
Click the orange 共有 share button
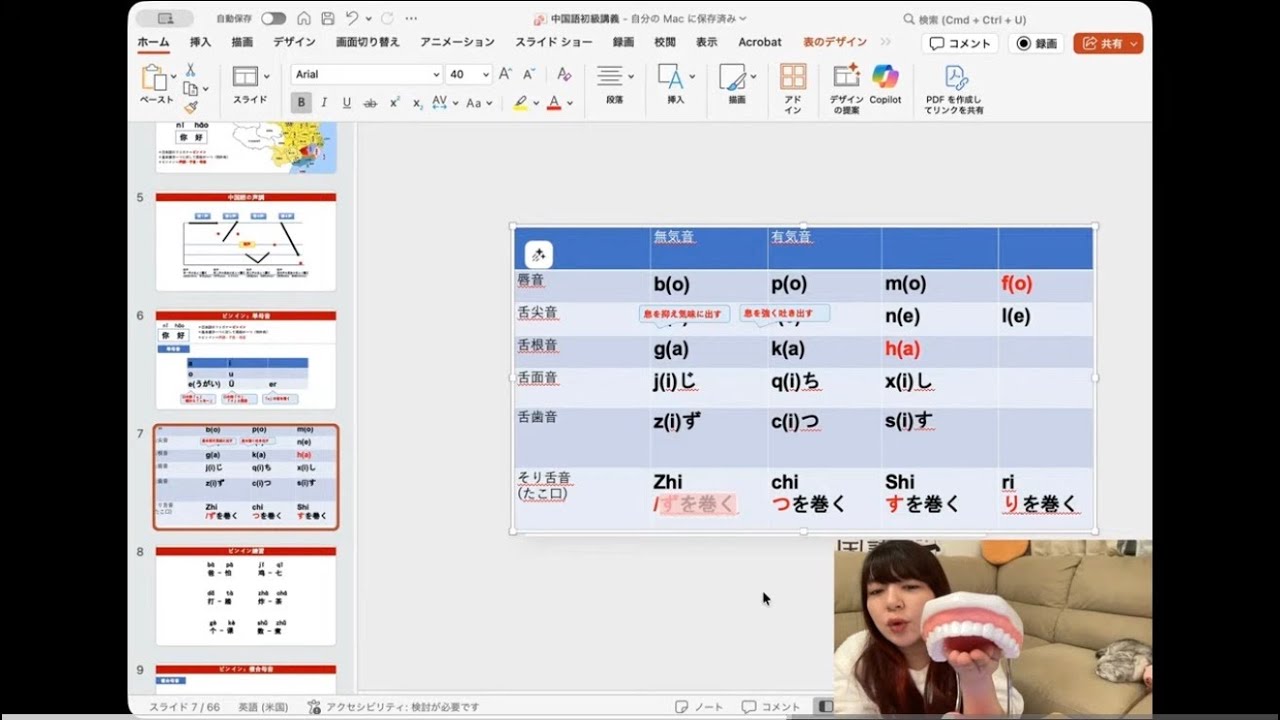pos(1108,43)
